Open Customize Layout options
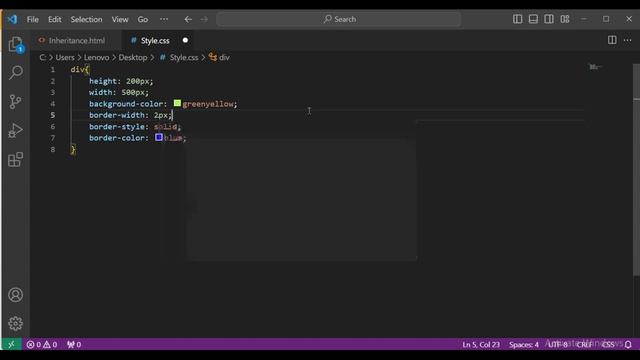Viewport: 640px width, 360px height. [565, 19]
